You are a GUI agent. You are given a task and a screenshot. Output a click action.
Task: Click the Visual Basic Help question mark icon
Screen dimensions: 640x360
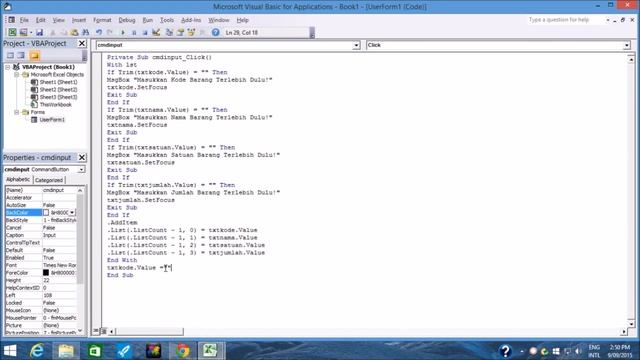[215, 32]
